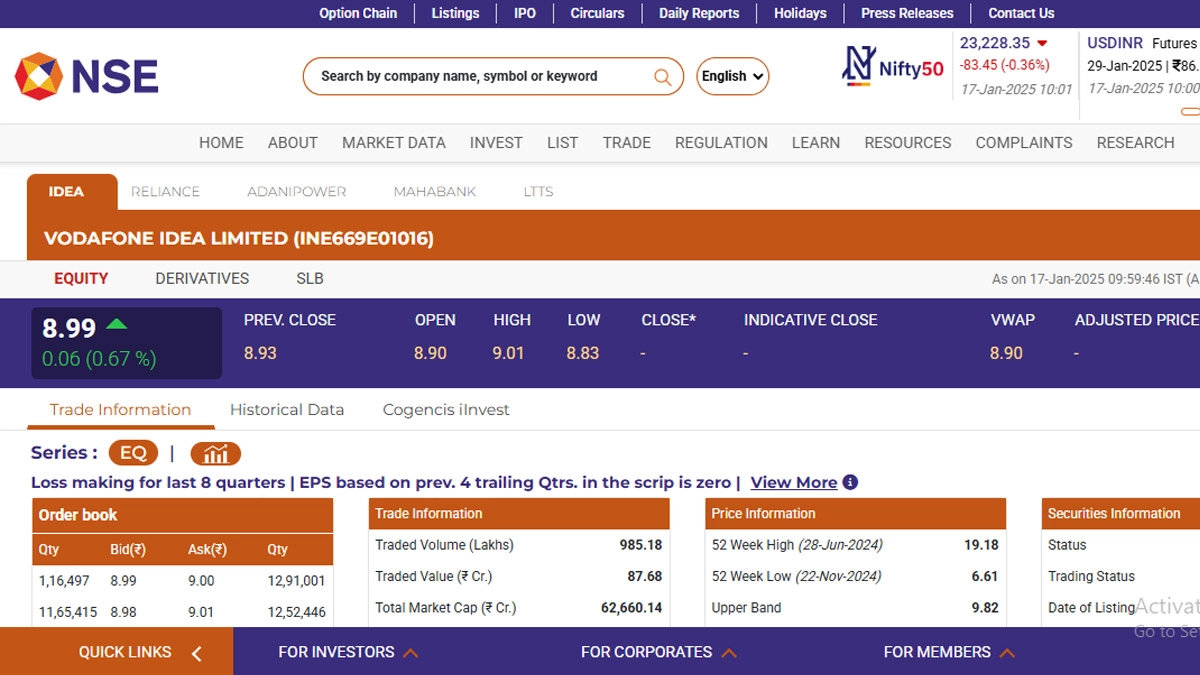Image resolution: width=1200 pixels, height=675 pixels.
Task: Switch to the Historical Data tab
Action: 287,410
